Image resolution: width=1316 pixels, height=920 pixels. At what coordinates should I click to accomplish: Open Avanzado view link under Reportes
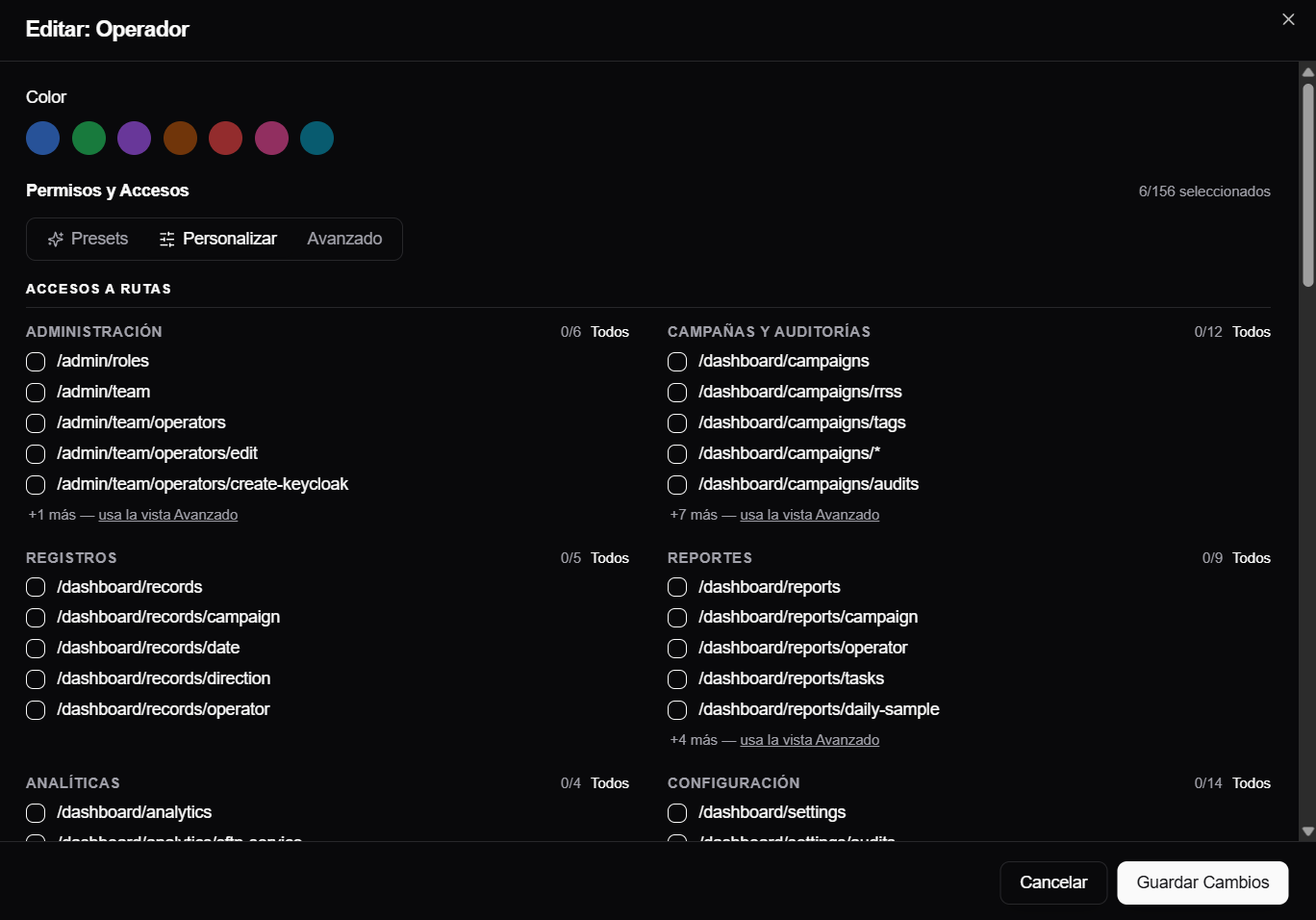(810, 740)
